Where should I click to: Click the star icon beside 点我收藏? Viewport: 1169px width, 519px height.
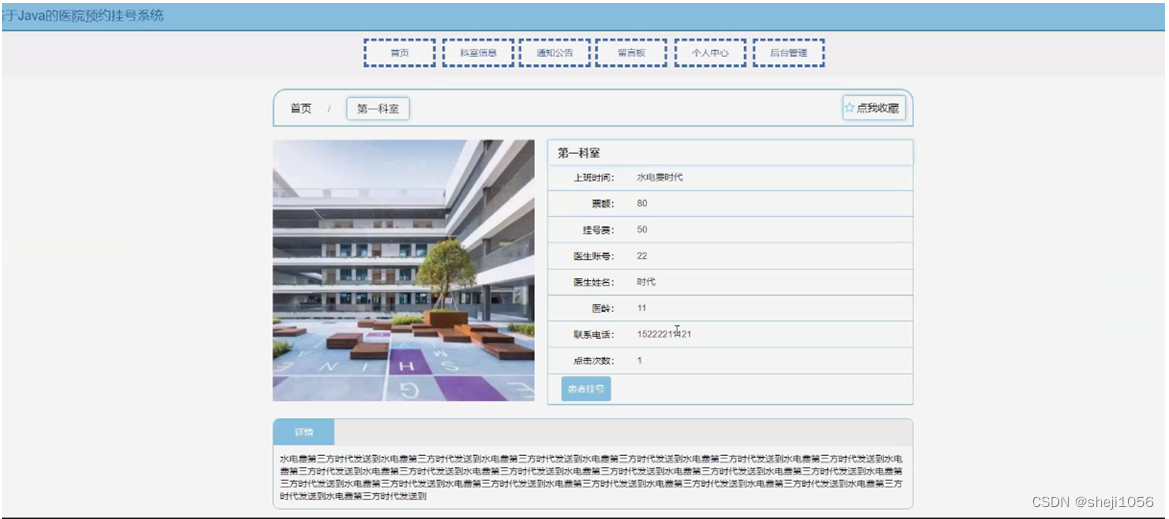(x=849, y=108)
